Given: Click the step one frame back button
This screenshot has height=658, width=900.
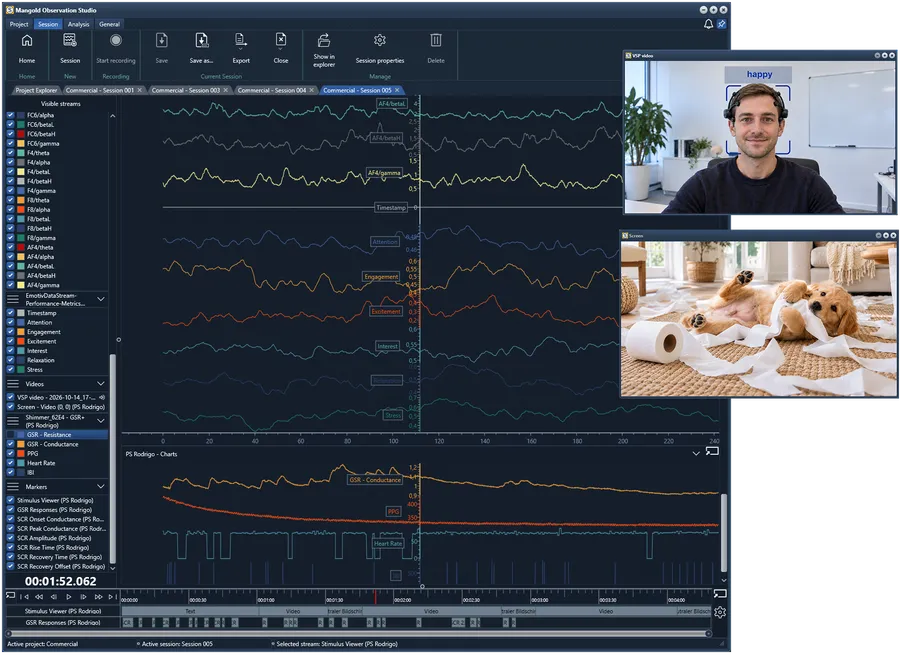Looking at the screenshot, I should tap(54, 597).
